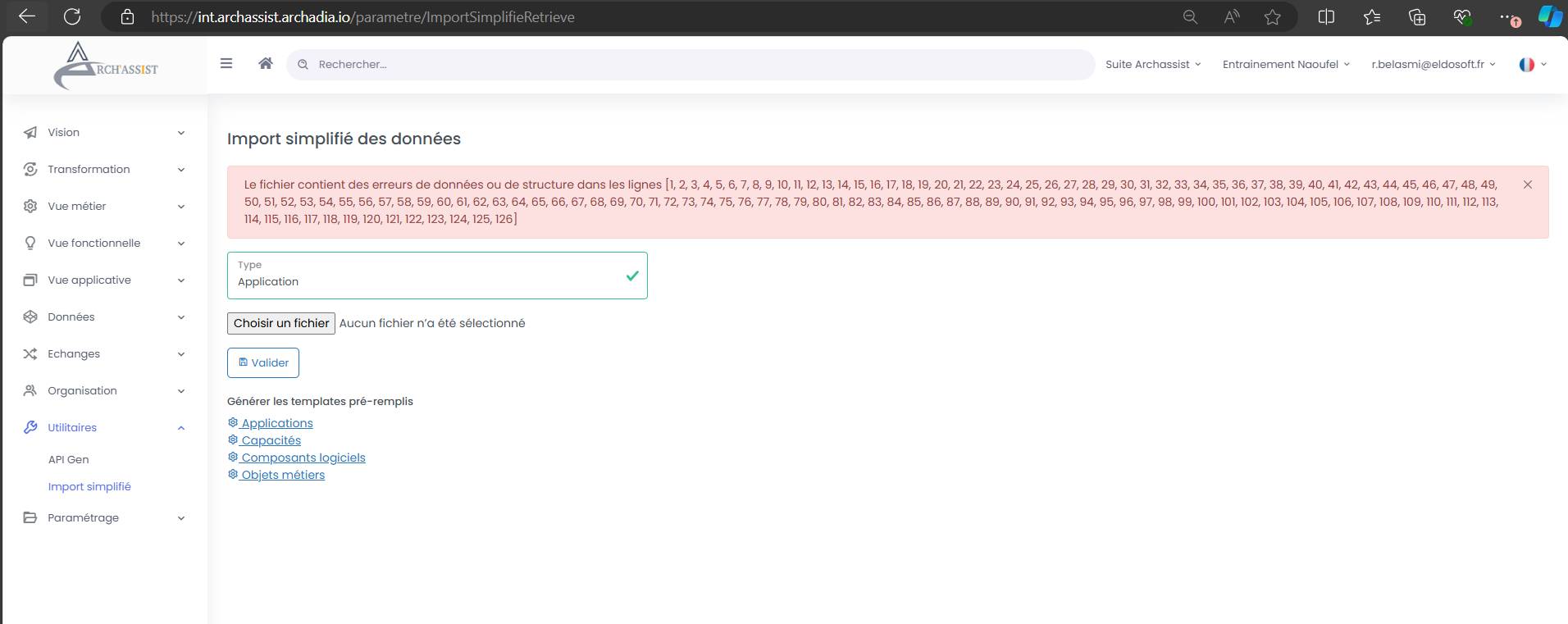Select Import simplifié sidebar item

point(89,487)
